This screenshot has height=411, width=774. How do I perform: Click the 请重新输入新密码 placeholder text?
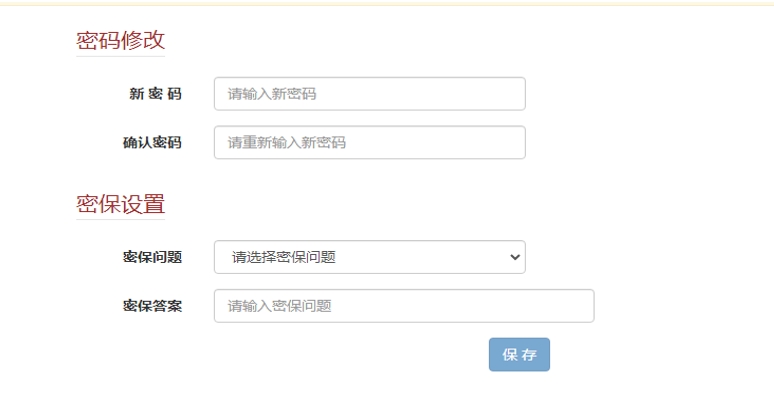click(x=286, y=142)
